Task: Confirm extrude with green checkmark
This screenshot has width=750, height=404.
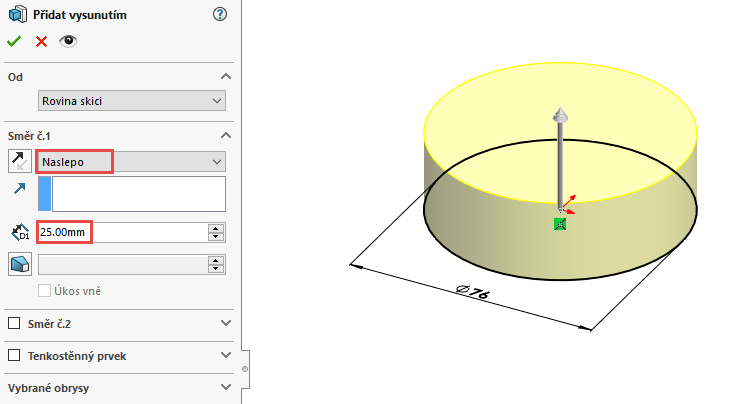Action: click(x=14, y=42)
